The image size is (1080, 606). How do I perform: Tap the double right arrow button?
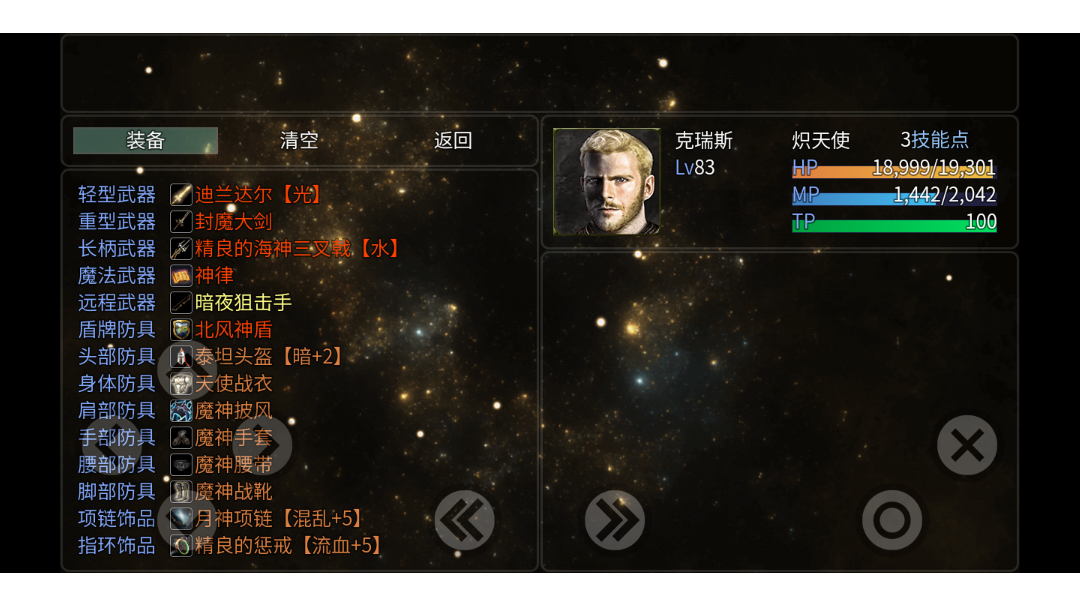[615, 520]
